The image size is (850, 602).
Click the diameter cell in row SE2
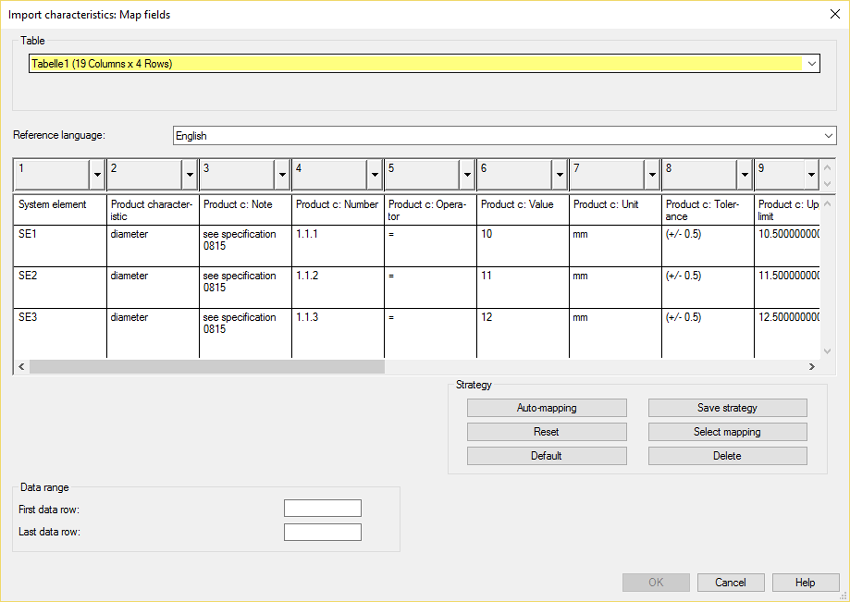click(x=153, y=287)
